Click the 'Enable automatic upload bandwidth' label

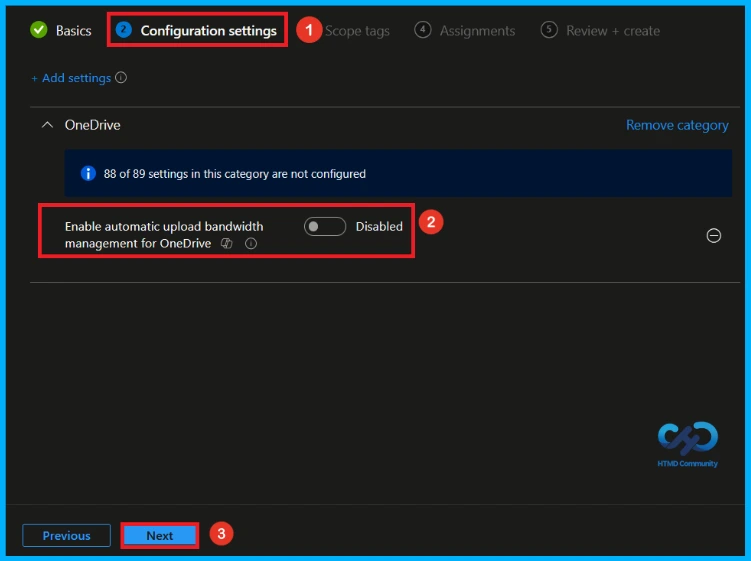tap(164, 235)
